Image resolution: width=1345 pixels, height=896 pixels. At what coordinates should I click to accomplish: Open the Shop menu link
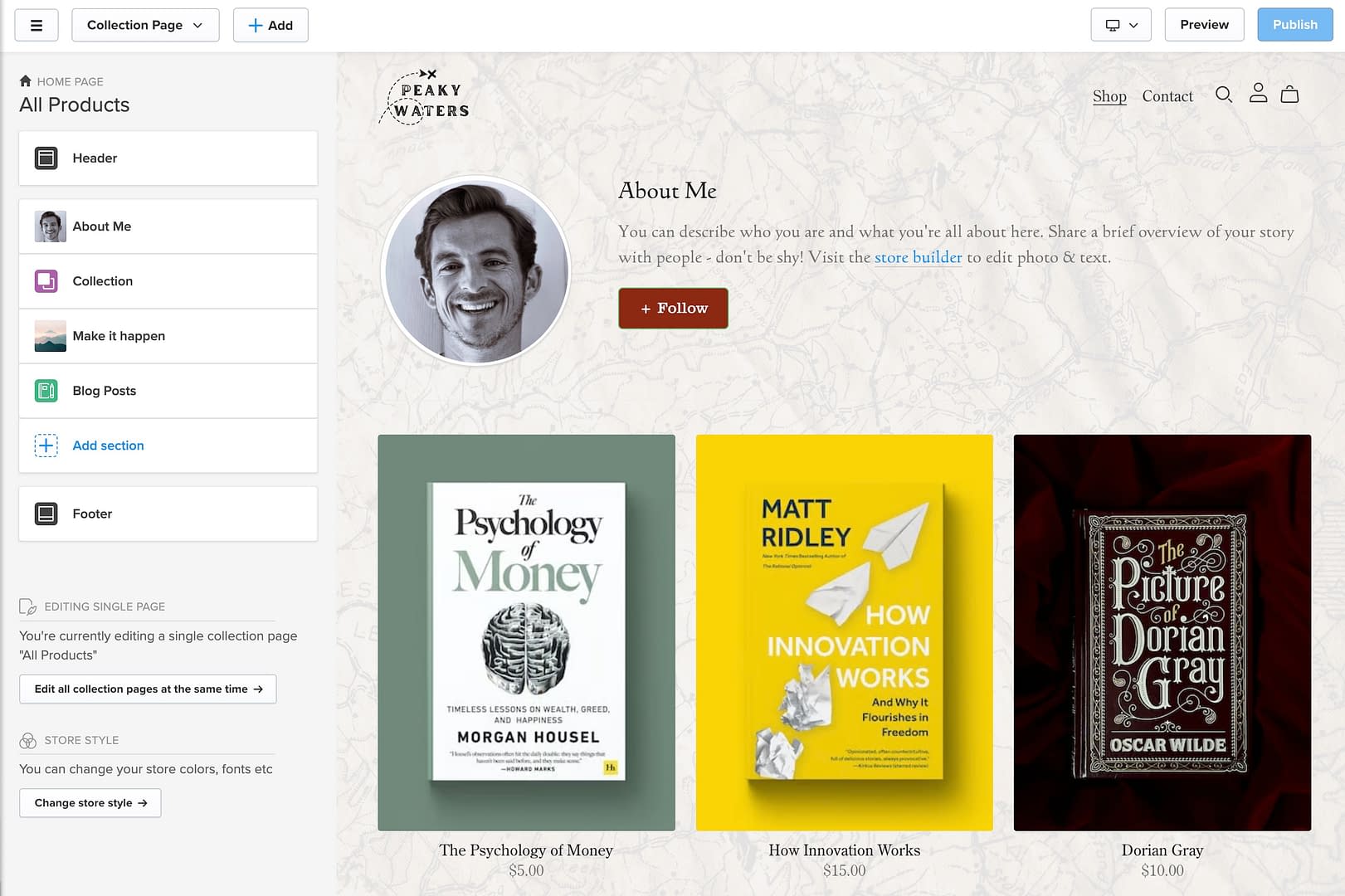[x=1109, y=96]
